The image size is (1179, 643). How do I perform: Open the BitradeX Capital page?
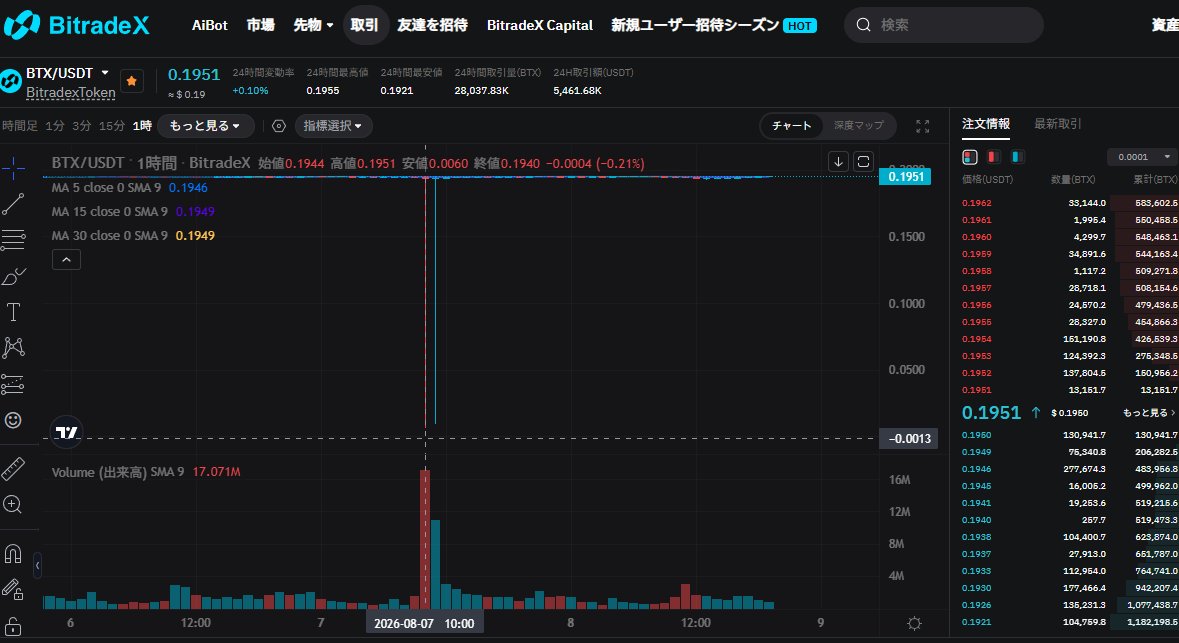(540, 25)
